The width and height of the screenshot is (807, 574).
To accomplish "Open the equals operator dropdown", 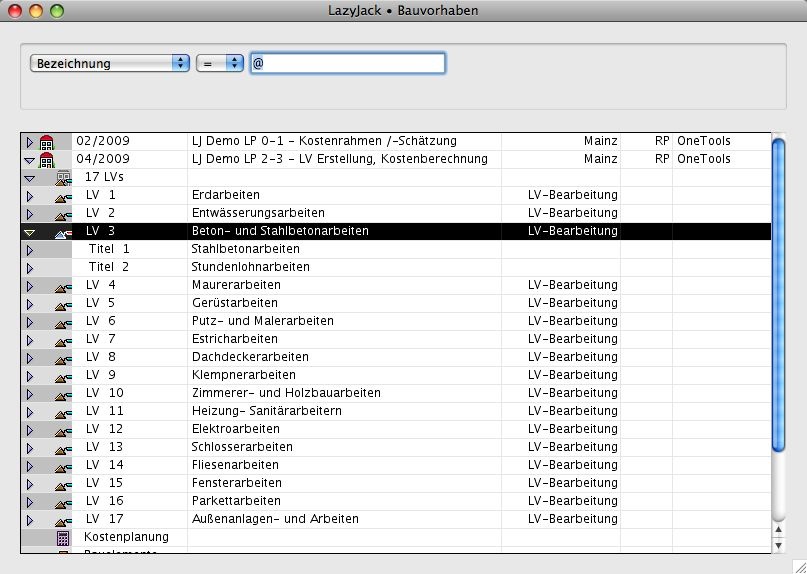I will click(x=220, y=63).
